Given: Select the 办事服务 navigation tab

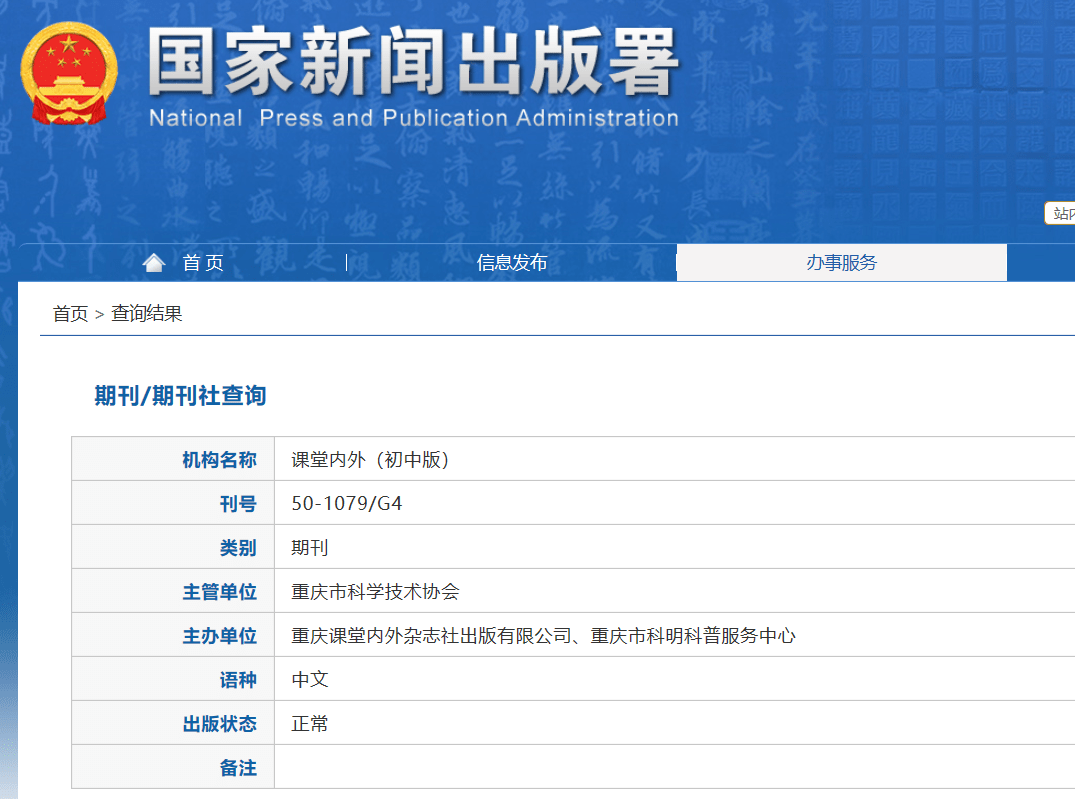Looking at the screenshot, I should 841,263.
